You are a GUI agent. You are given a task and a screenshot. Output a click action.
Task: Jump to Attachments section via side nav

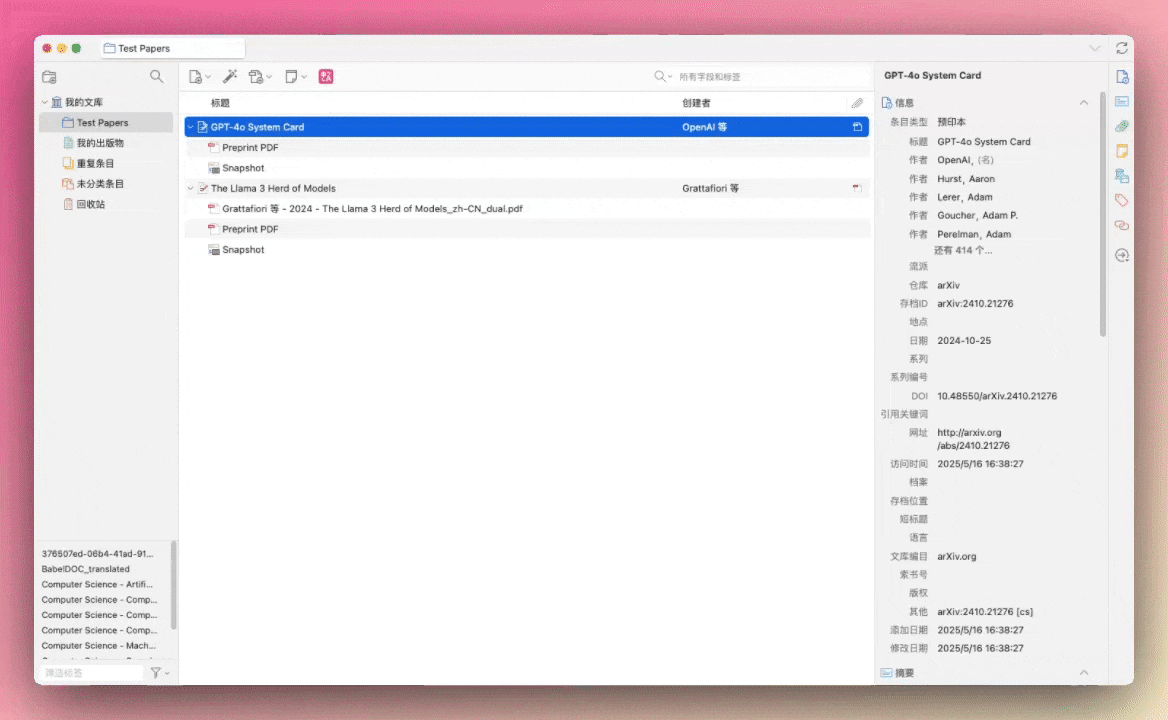[1122, 127]
